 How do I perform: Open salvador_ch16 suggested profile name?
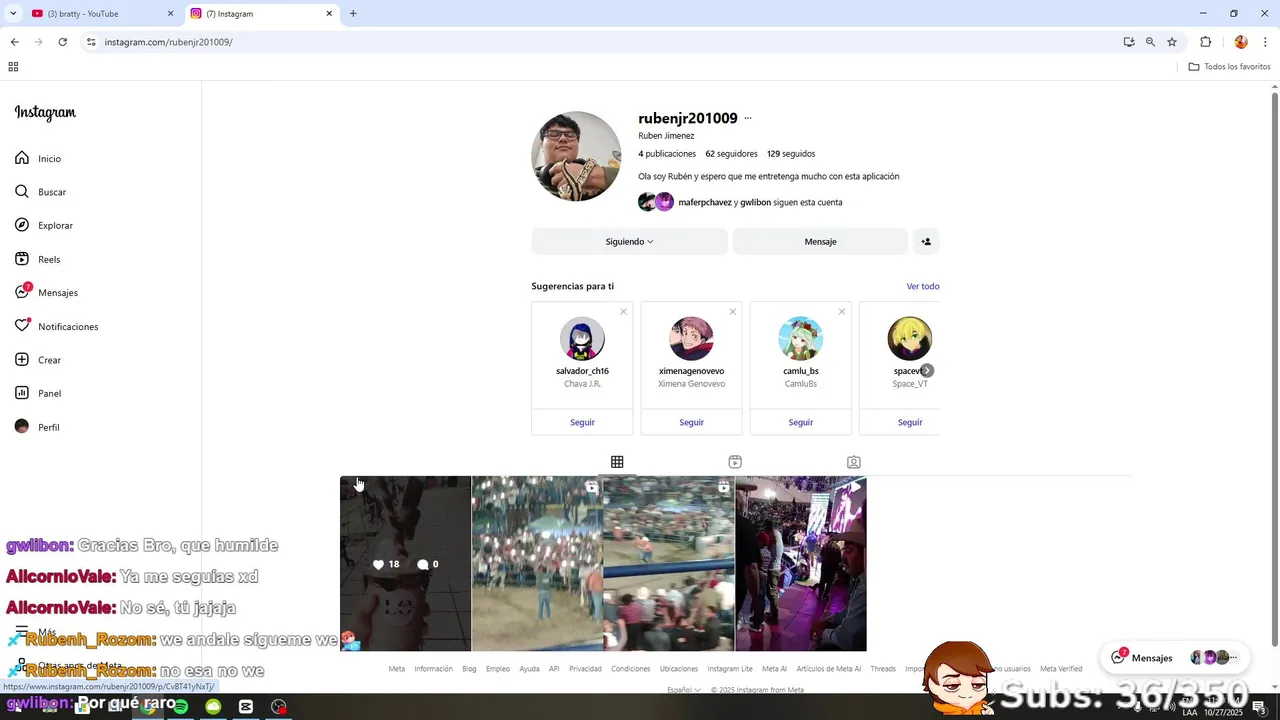tap(582, 371)
